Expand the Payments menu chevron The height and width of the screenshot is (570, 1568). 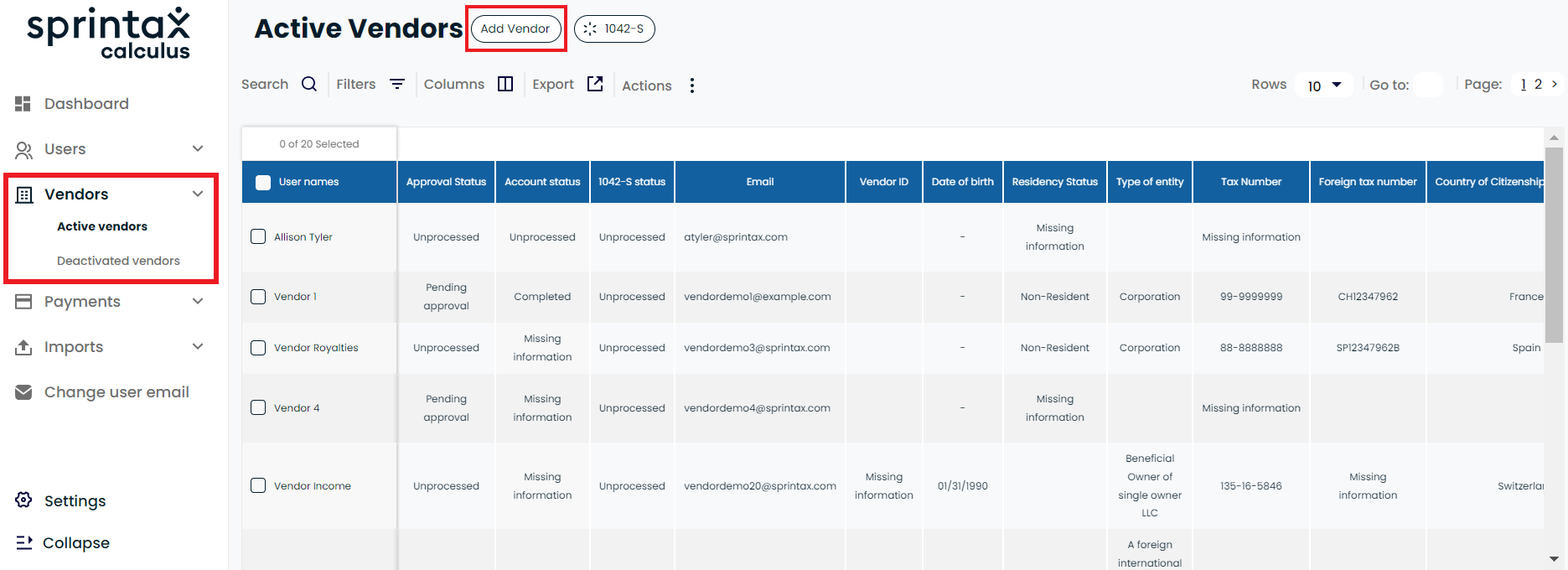click(x=198, y=302)
